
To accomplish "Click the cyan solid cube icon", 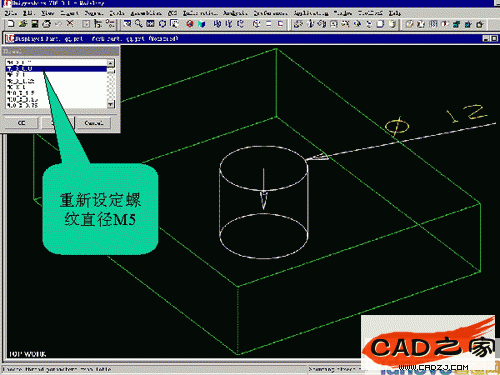I will [x=201, y=24].
